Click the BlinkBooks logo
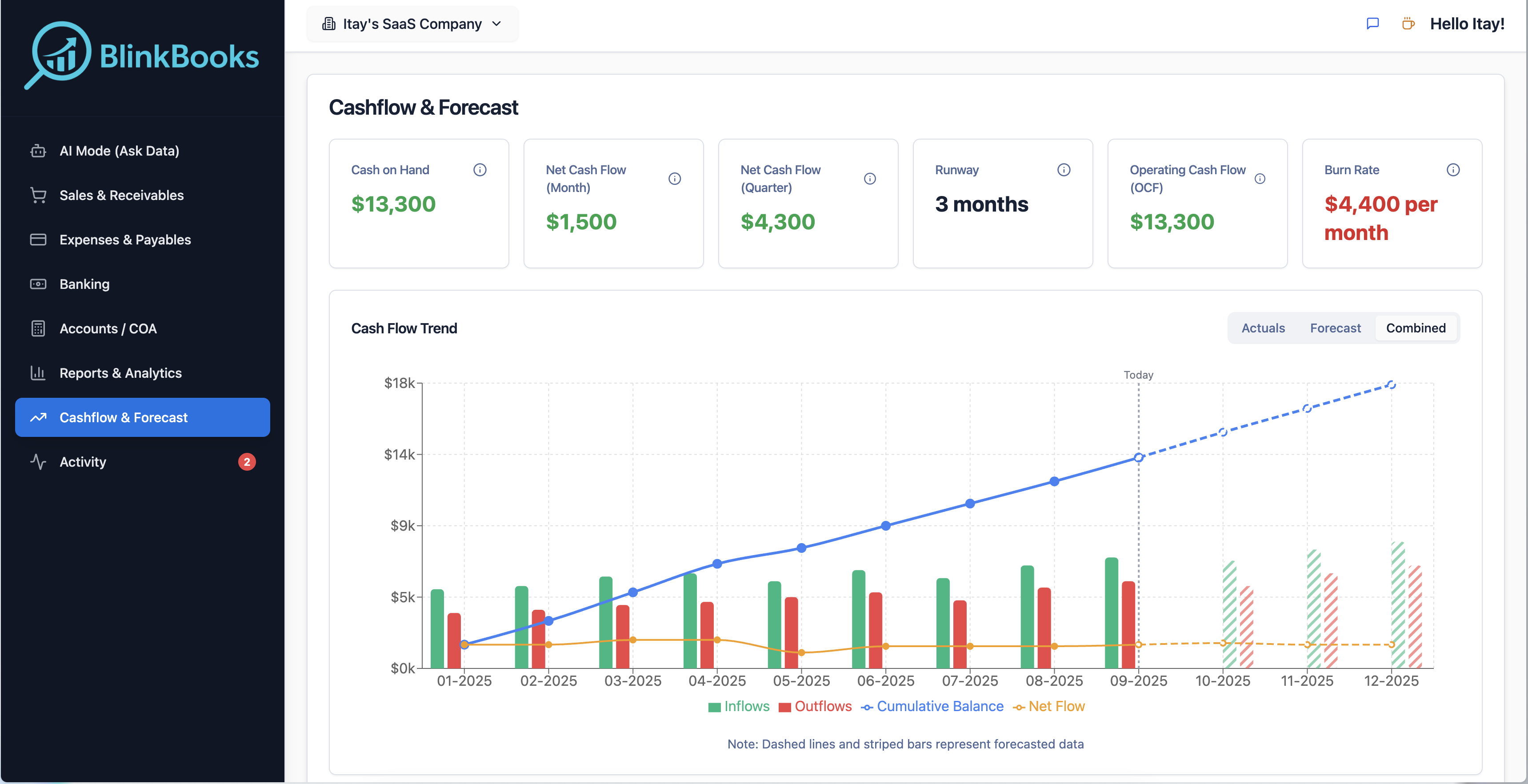 tap(142, 56)
